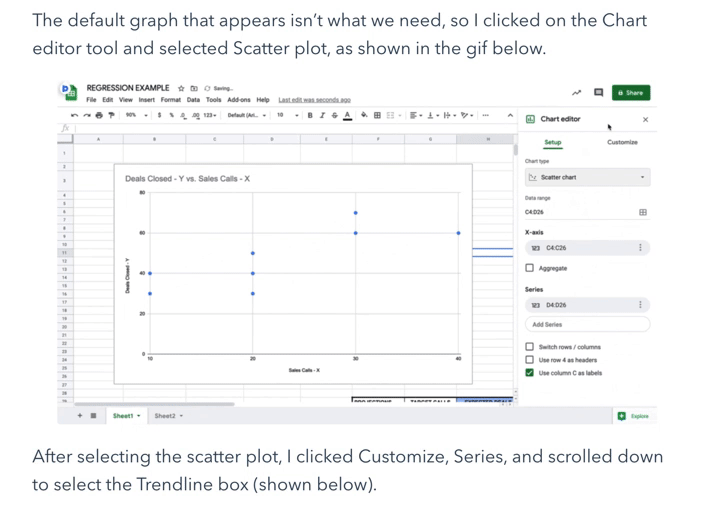Apply currency format with the $ icon
The width and height of the screenshot is (708, 512).
click(x=159, y=116)
